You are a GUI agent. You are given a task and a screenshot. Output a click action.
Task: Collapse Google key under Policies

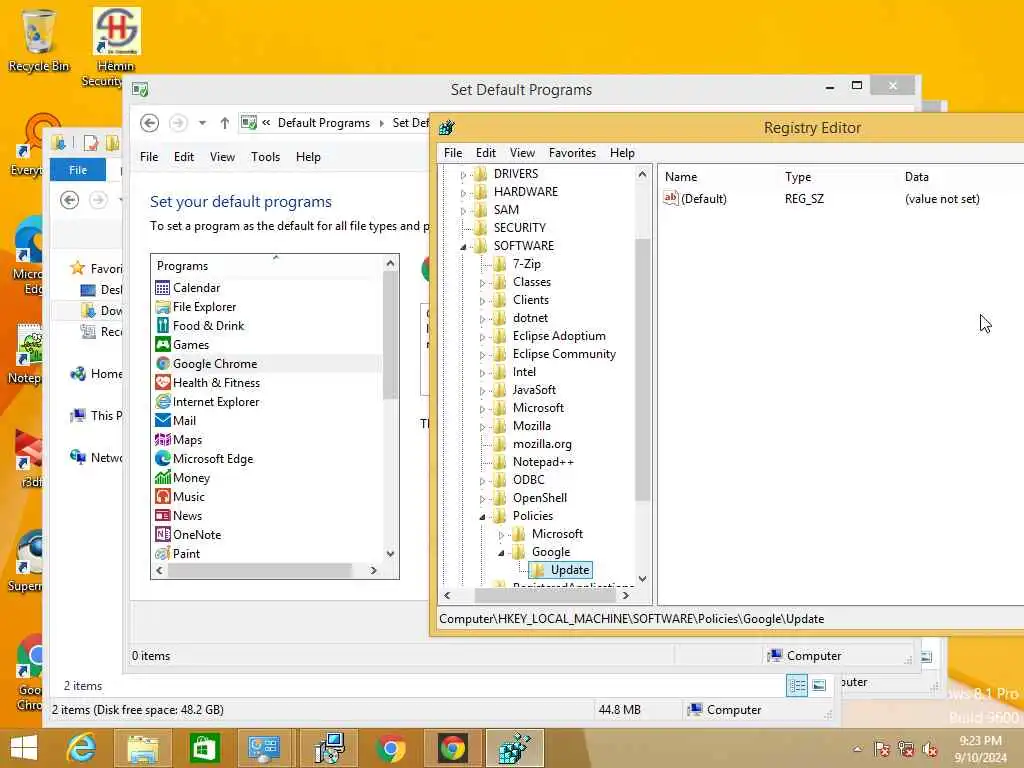501,552
